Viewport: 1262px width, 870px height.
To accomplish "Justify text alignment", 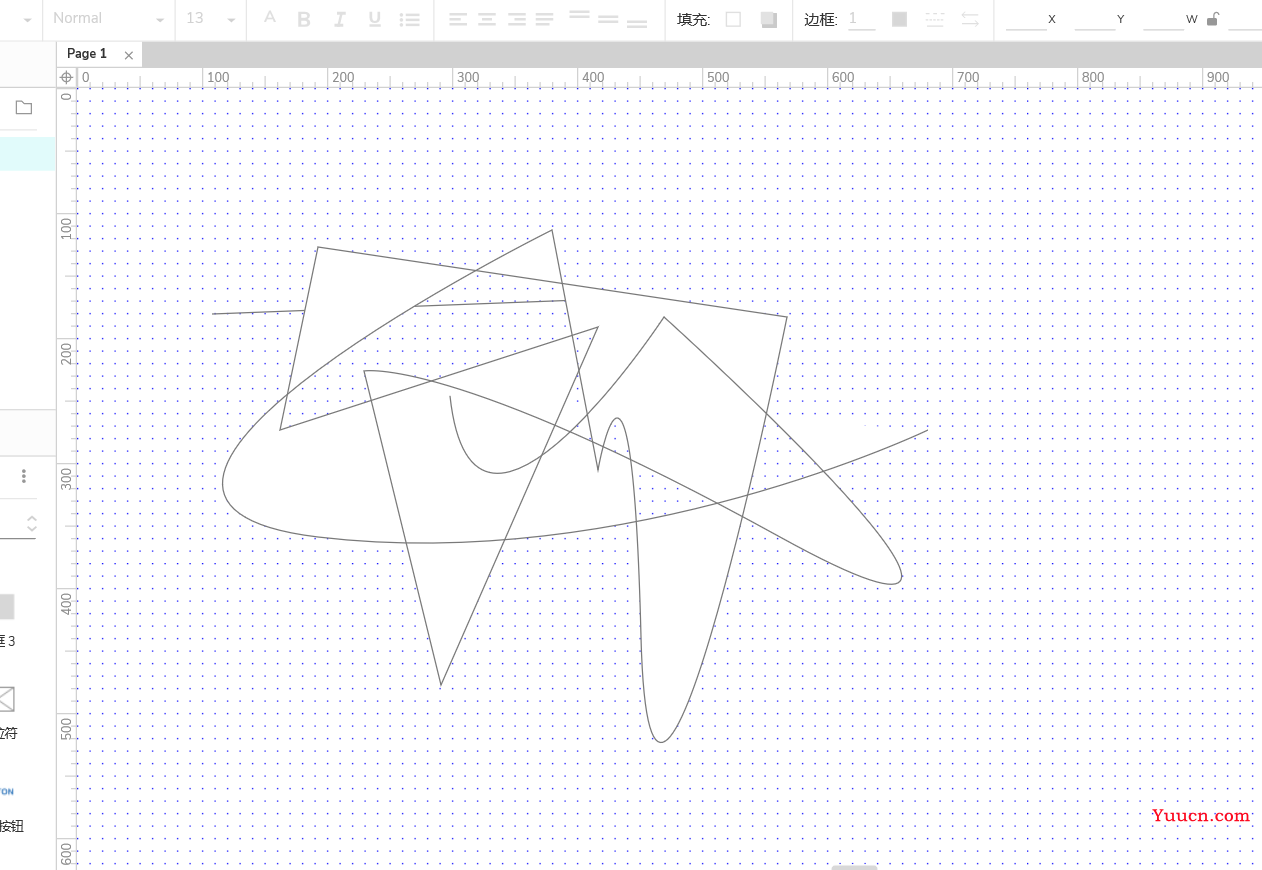I will tap(545, 19).
